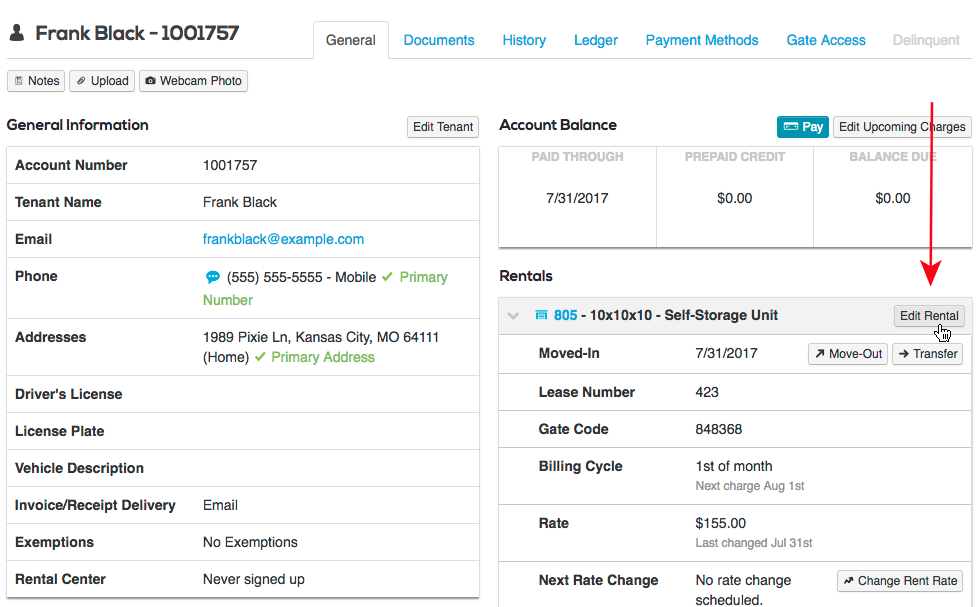Click the Change Rent Rate button
This screenshot has width=980, height=607.
point(900,581)
